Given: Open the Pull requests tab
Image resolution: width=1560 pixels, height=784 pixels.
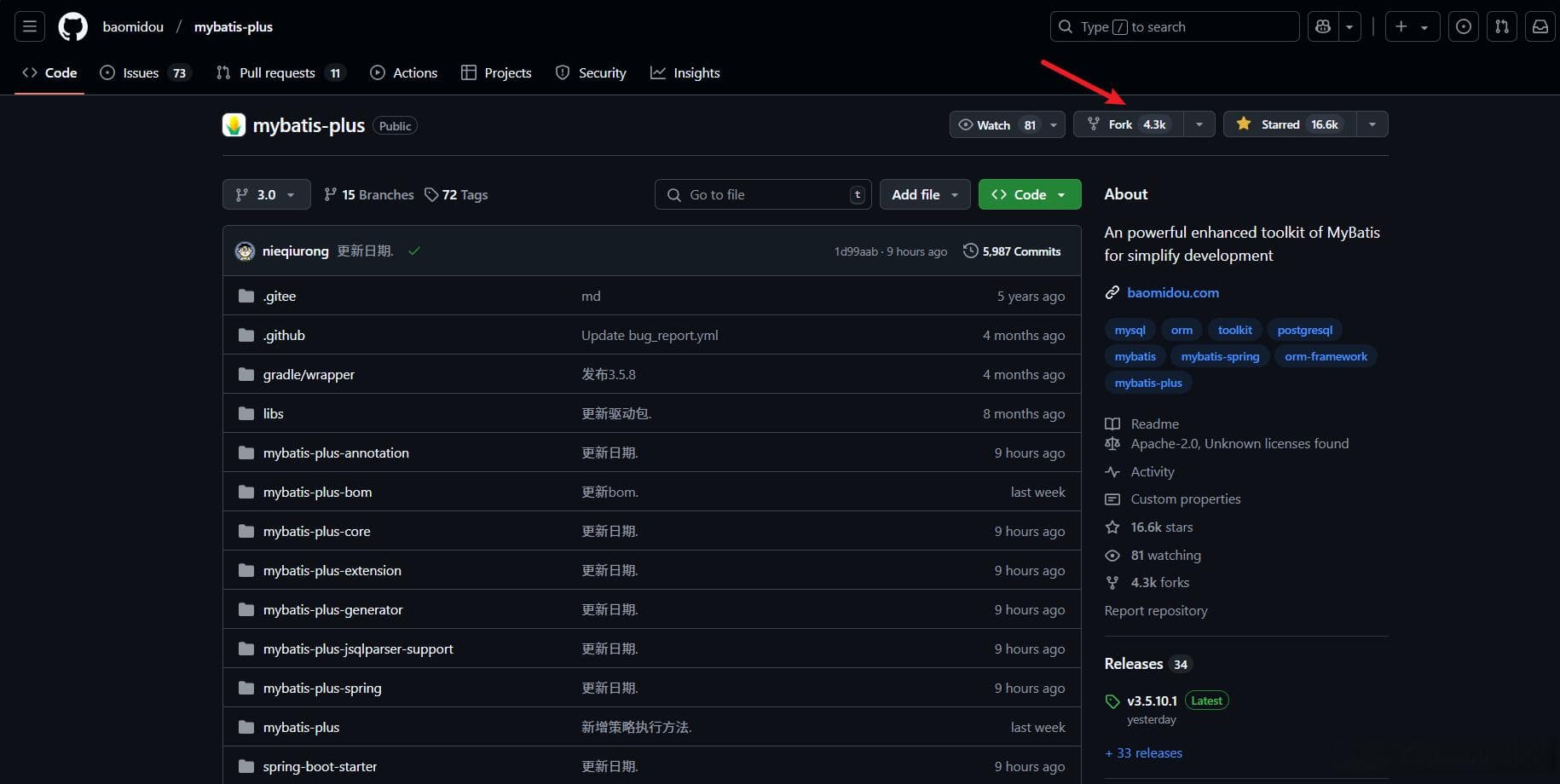Looking at the screenshot, I should (x=280, y=72).
